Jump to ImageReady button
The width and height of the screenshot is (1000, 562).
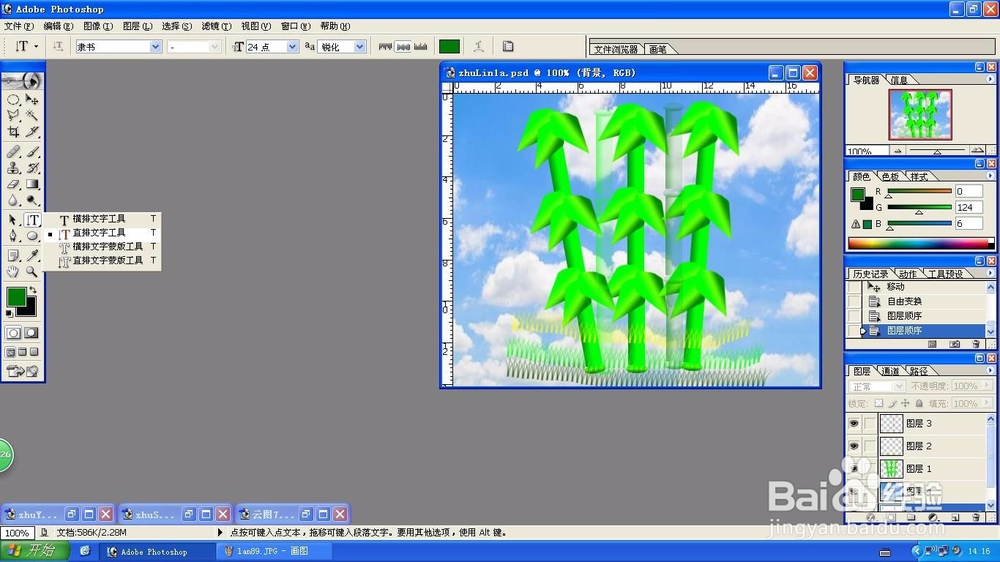pos(22,371)
